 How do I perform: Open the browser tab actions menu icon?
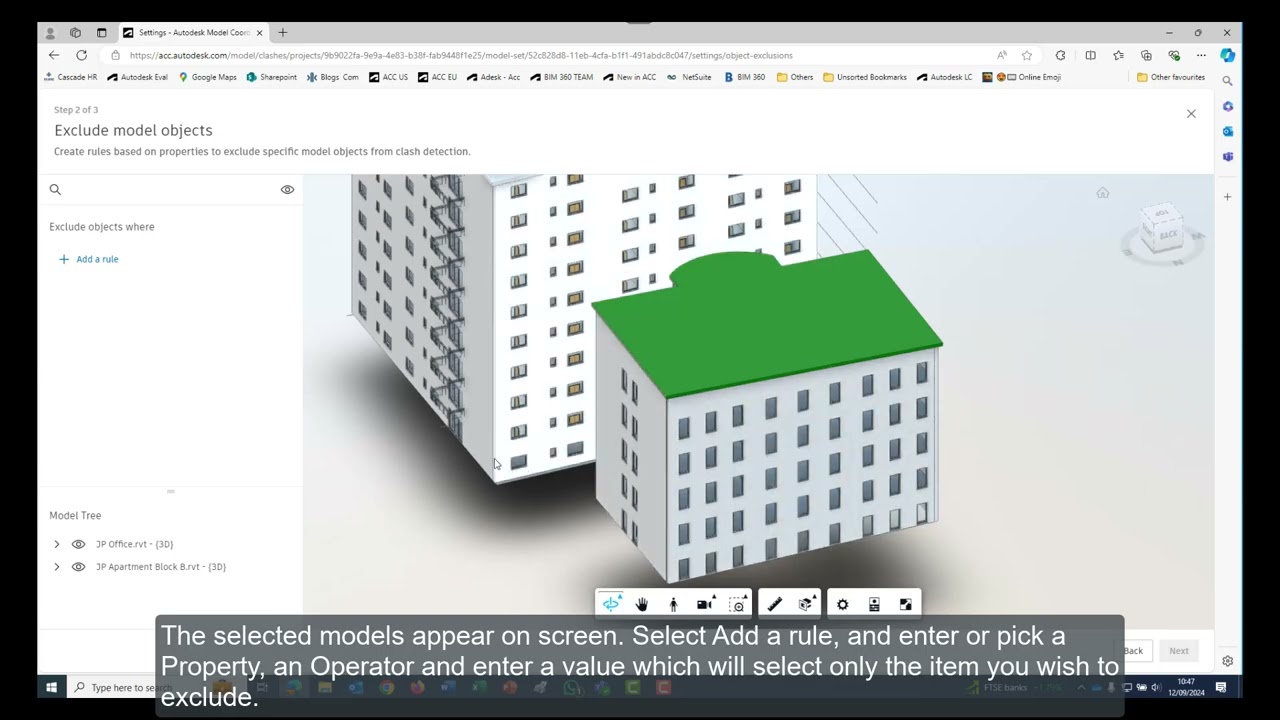coord(101,33)
